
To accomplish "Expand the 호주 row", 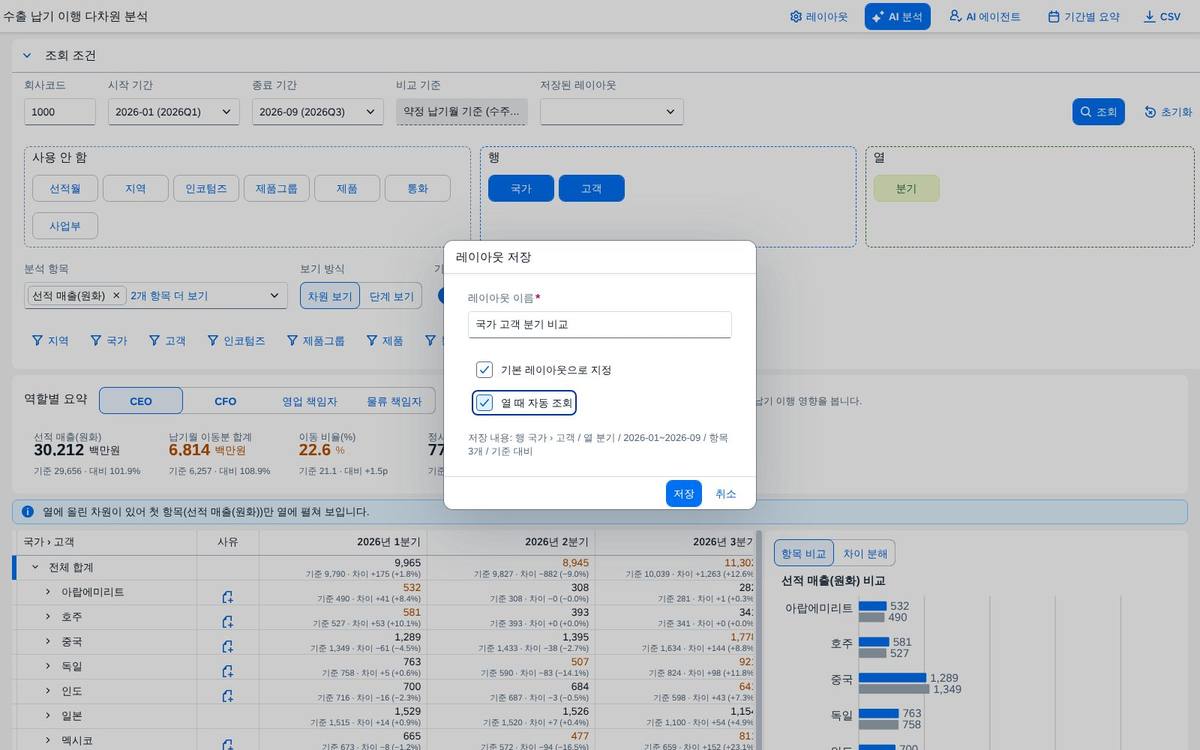I will click(47, 617).
